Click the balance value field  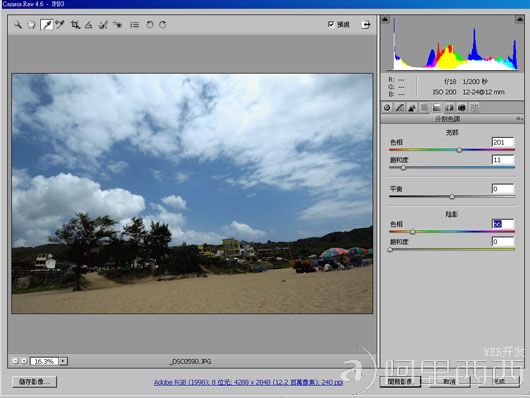pyautogui.click(x=503, y=189)
